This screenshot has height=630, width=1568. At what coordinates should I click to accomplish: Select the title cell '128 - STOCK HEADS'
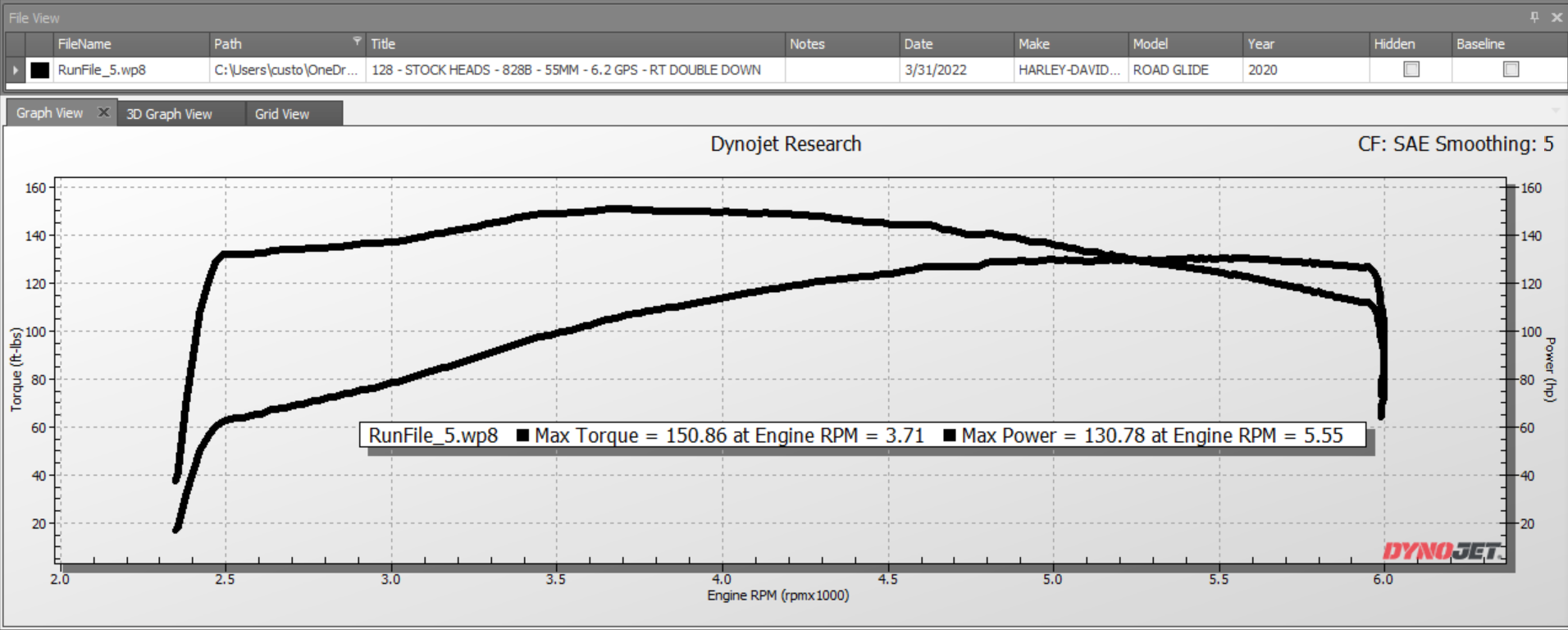[x=575, y=70]
